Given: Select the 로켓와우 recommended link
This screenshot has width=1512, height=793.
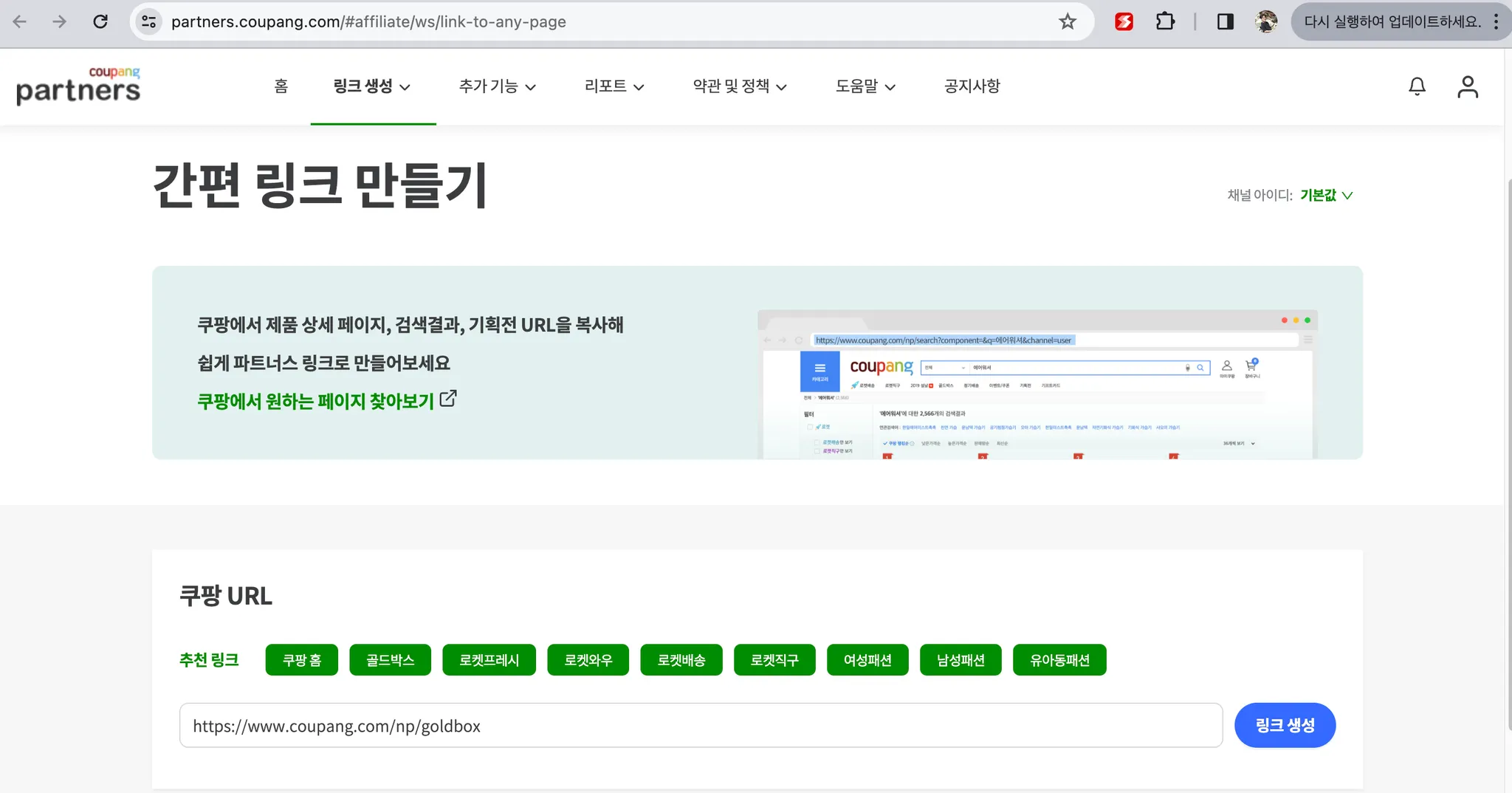Looking at the screenshot, I should 588,660.
